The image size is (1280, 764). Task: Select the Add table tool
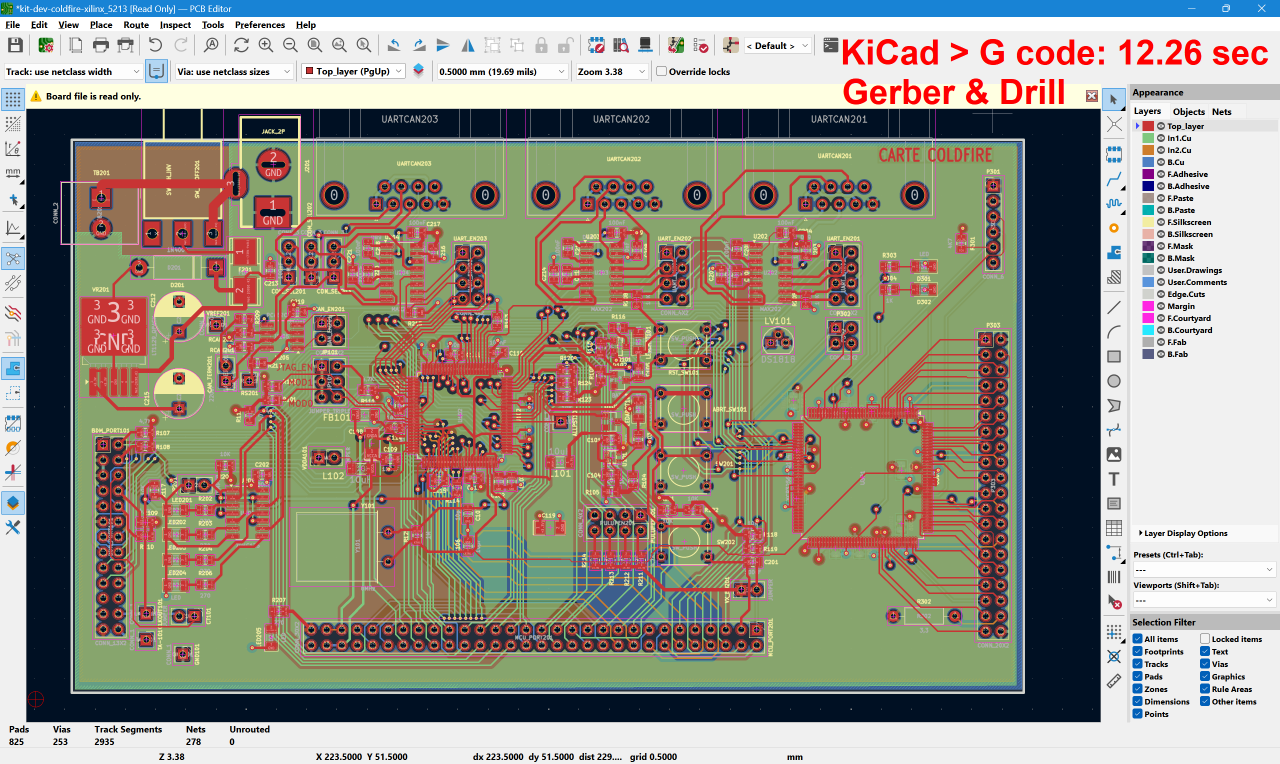click(x=1114, y=528)
